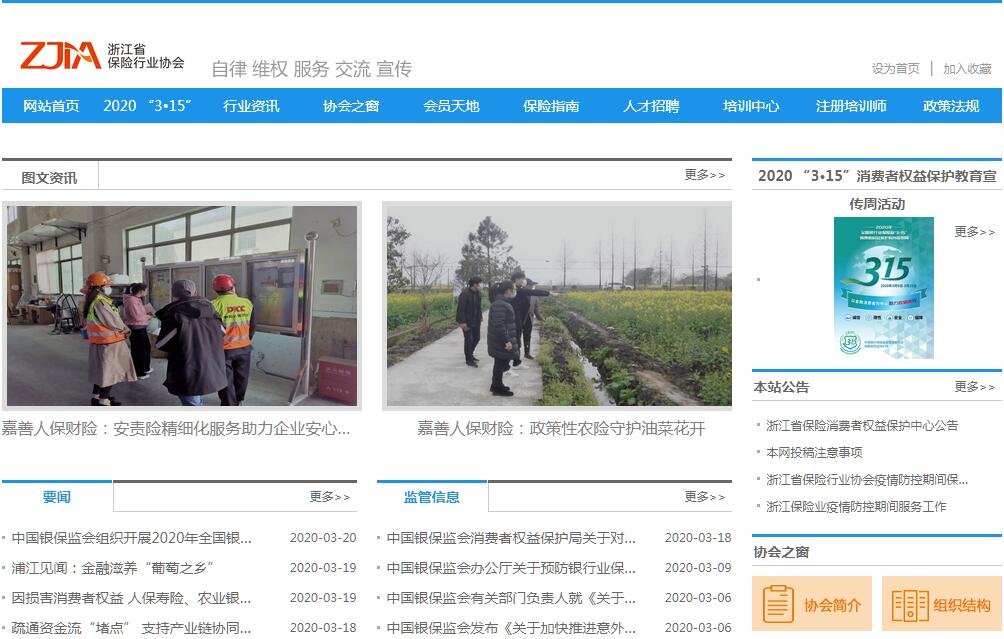Open the factory safety inspection photo

click(182, 306)
